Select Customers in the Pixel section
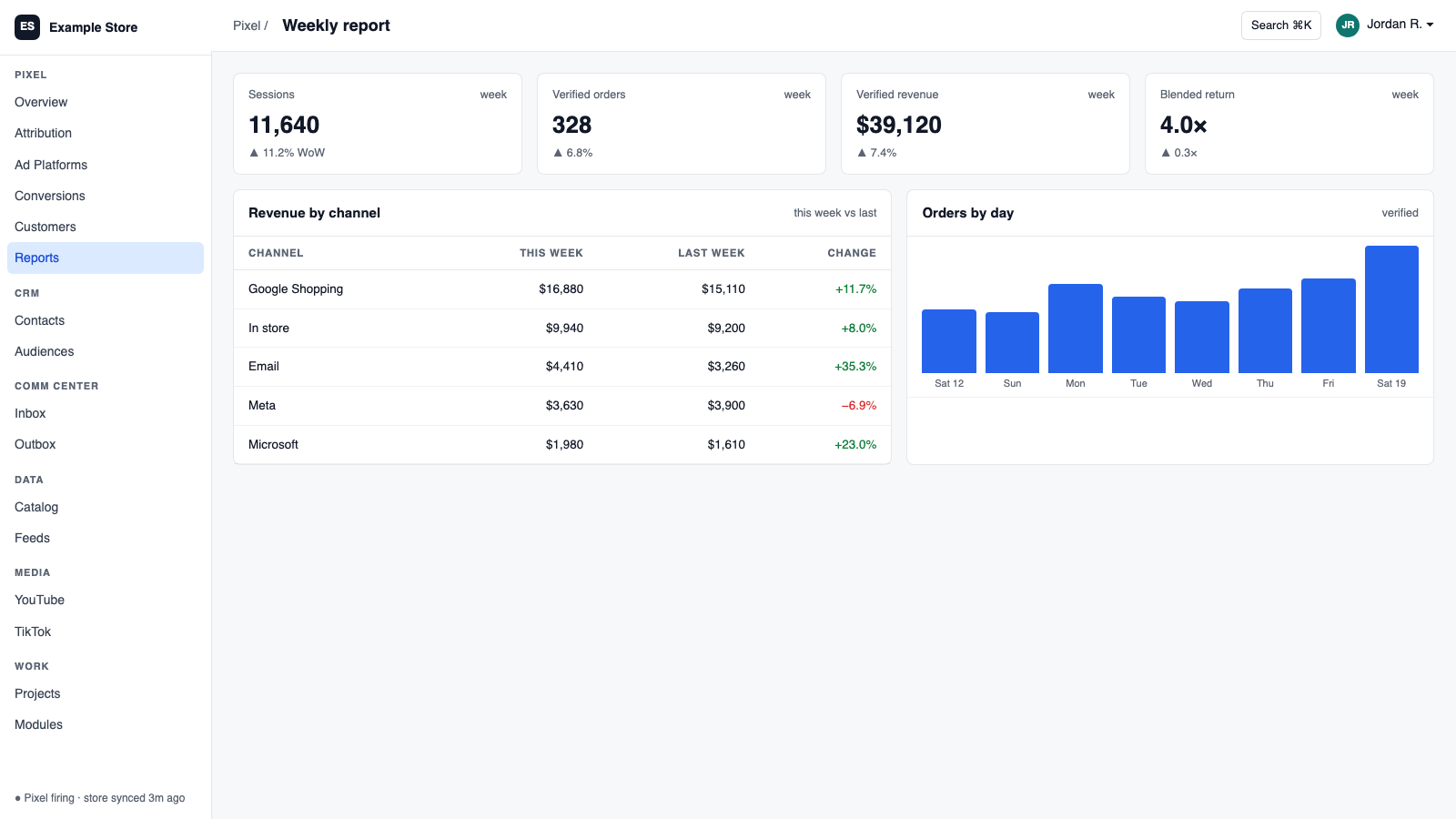 (x=106, y=227)
